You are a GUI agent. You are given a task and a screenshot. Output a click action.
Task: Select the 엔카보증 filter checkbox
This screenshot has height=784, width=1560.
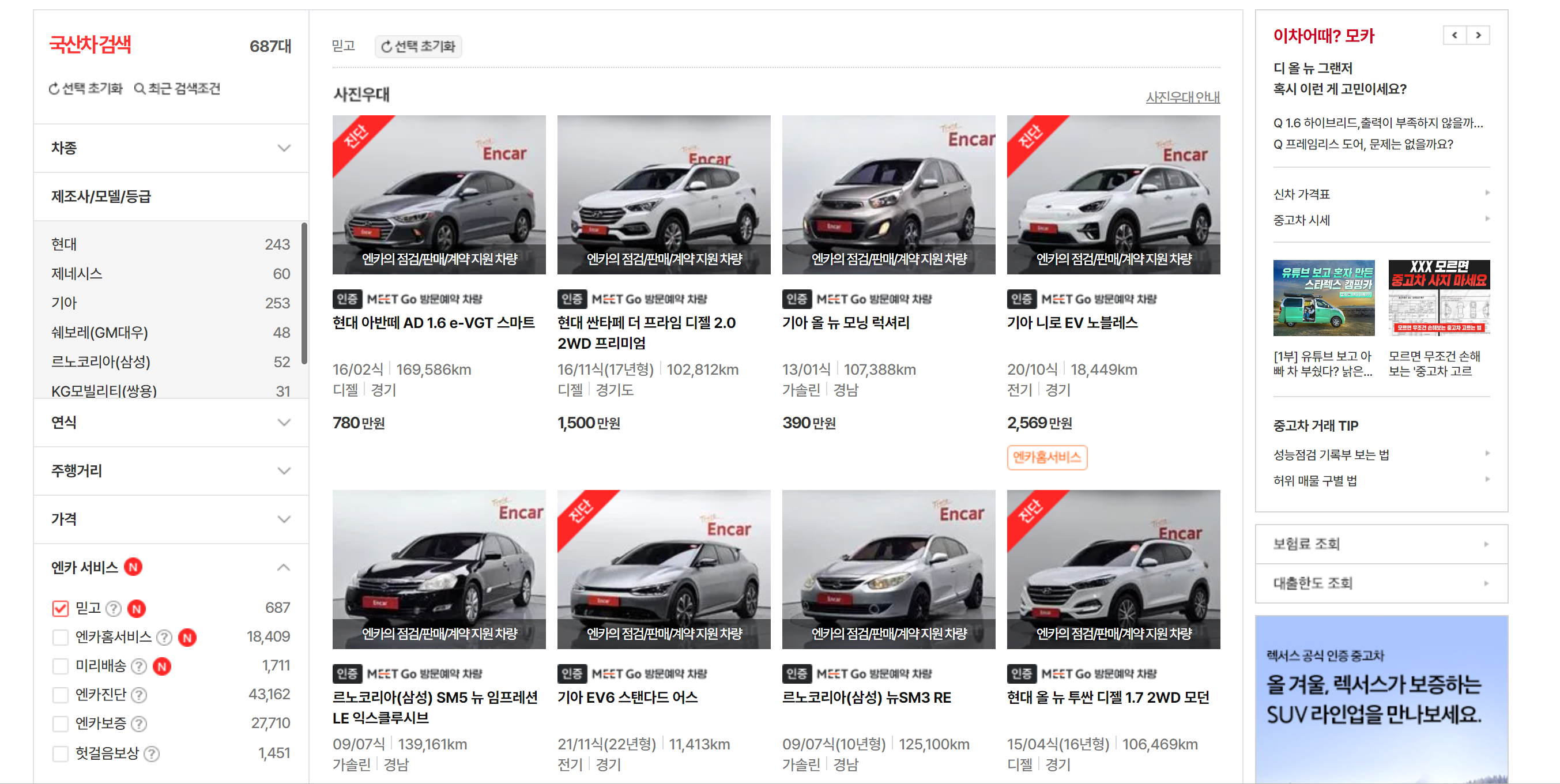click(x=61, y=724)
